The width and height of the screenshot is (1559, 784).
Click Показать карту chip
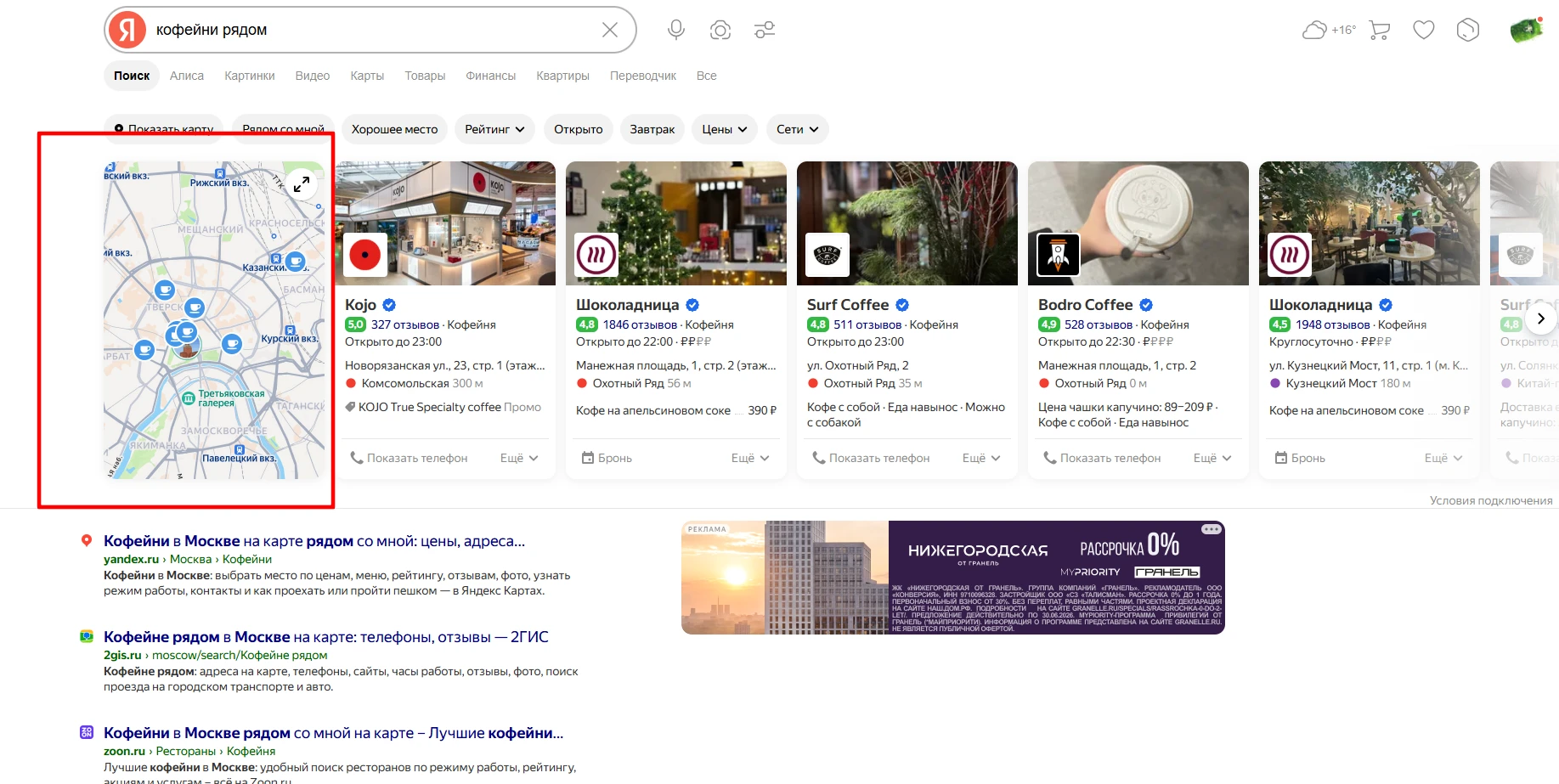click(x=164, y=129)
